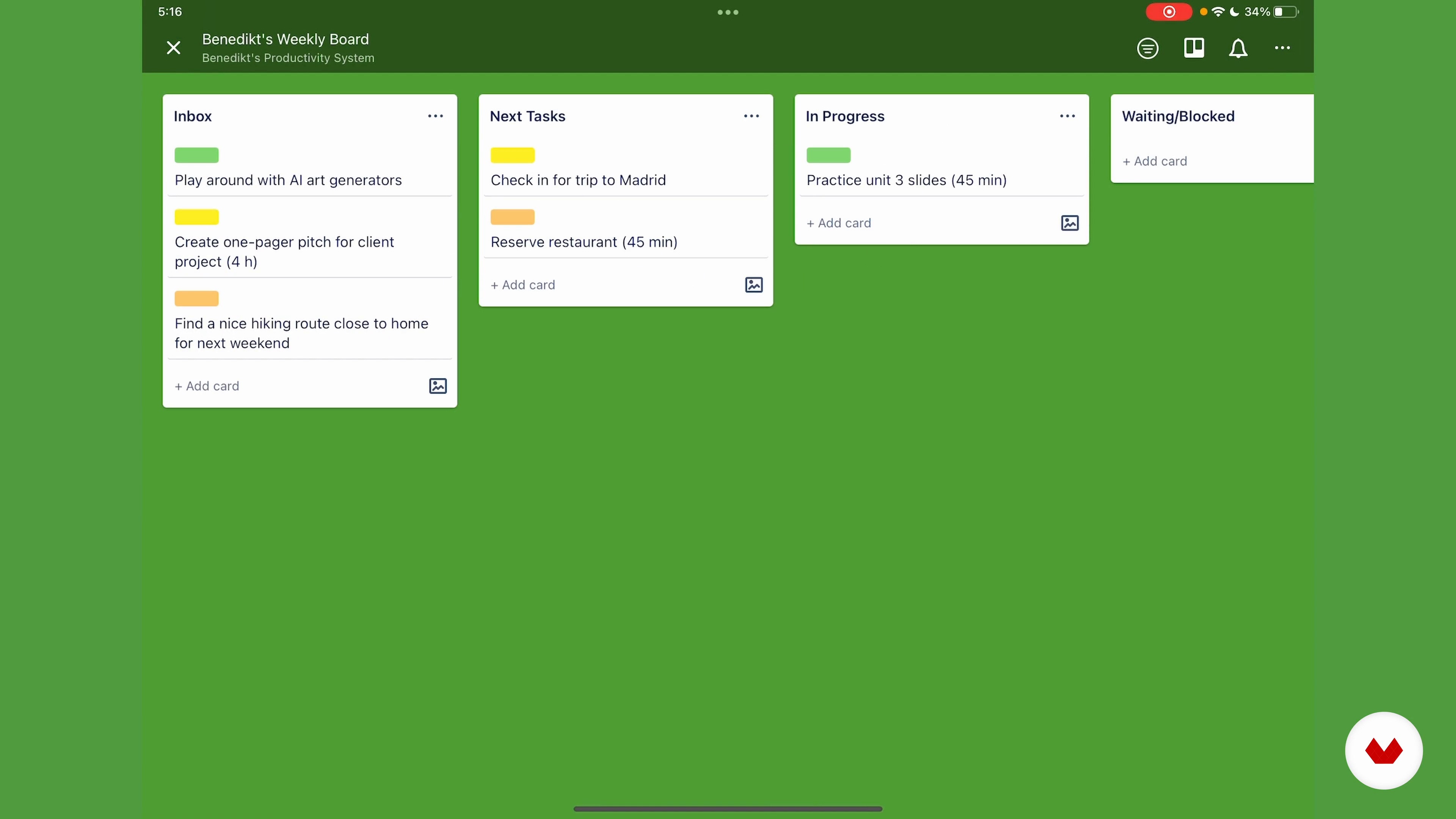Add image card in Next Tasks list

pos(754,285)
